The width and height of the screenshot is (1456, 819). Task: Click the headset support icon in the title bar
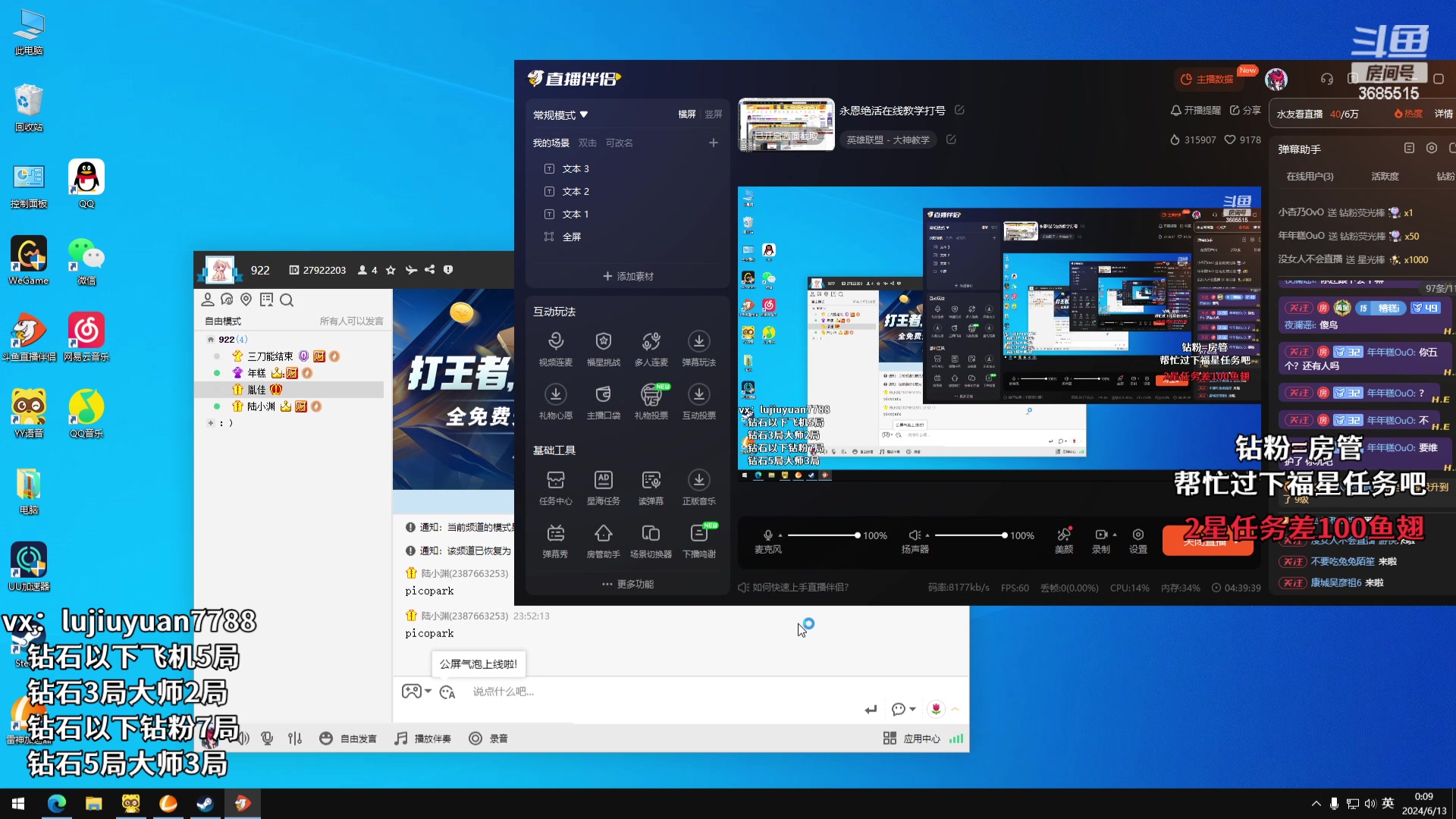1326,79
